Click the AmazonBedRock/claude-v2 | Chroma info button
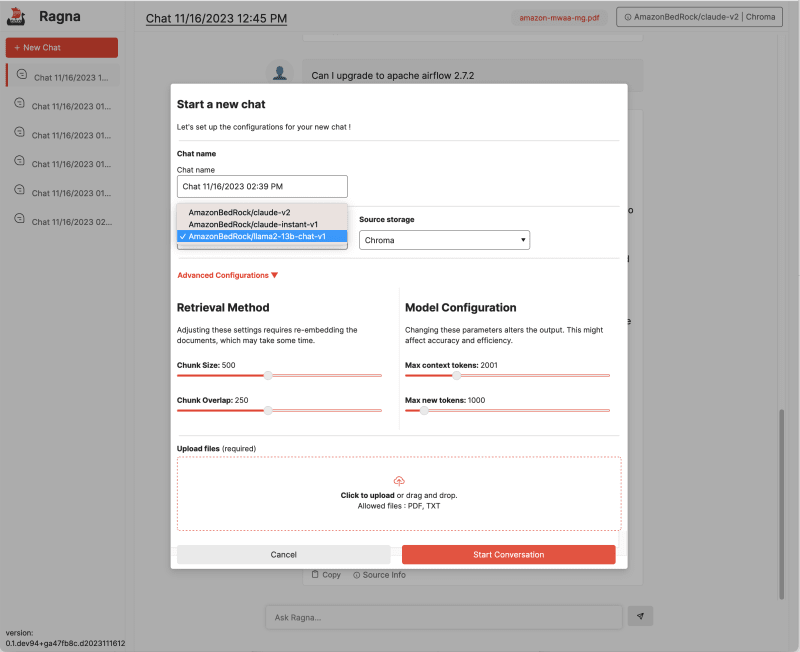This screenshot has height=652, width=800. click(699, 17)
